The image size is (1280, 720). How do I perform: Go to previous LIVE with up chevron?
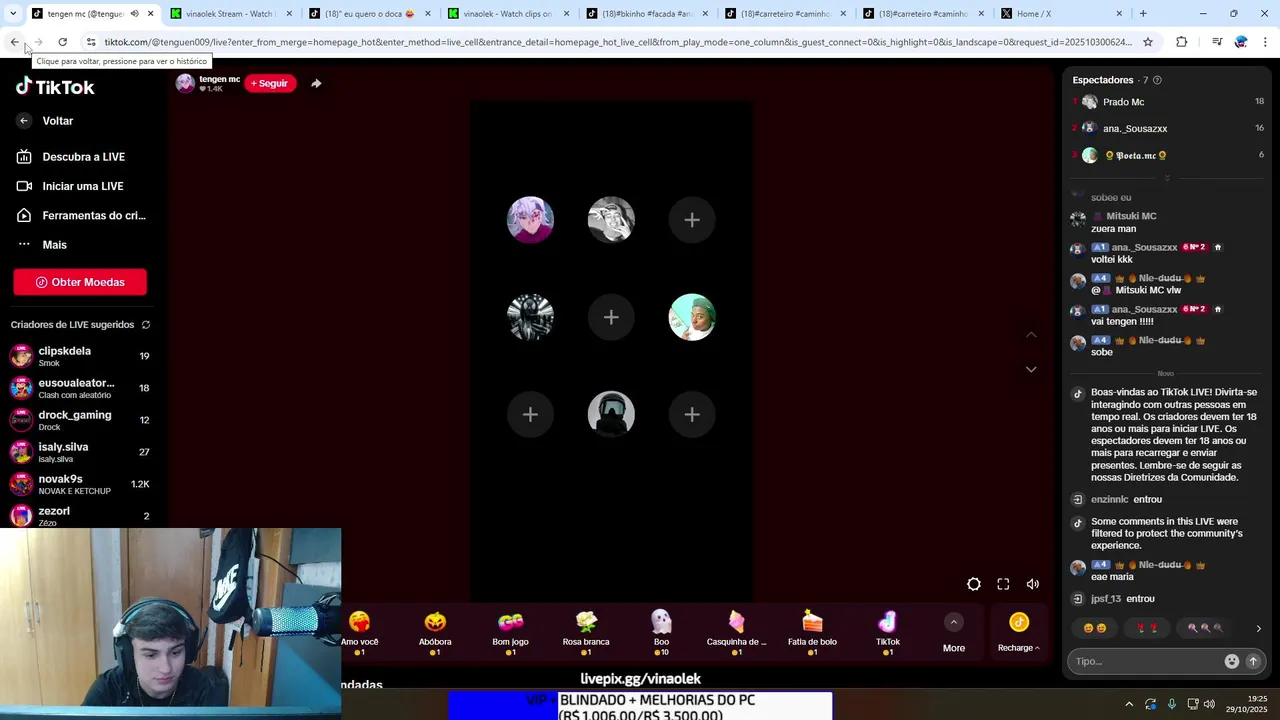click(1031, 335)
